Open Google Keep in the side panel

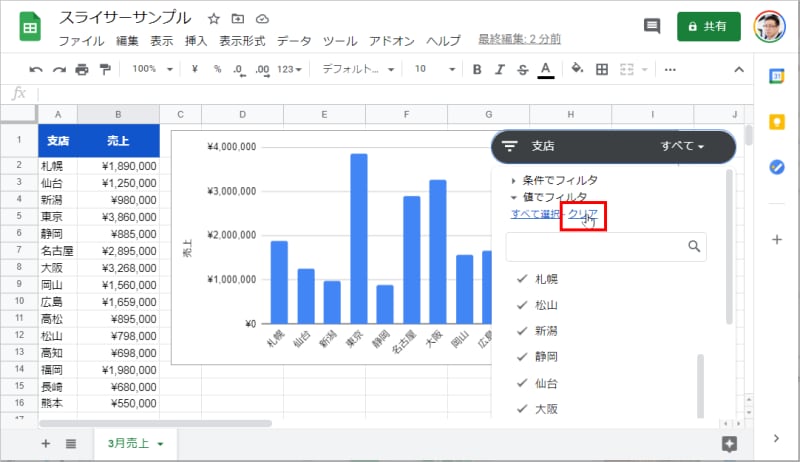[x=777, y=122]
